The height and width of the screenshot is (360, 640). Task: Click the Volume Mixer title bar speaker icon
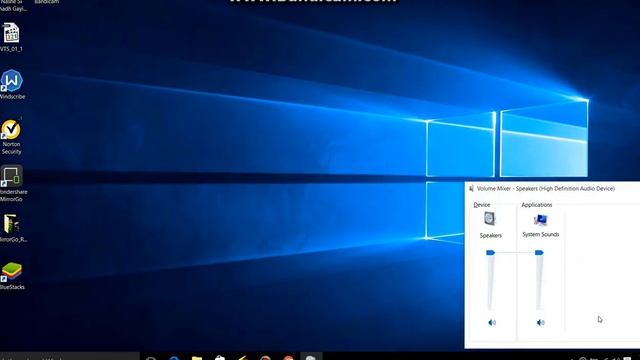(x=471, y=189)
